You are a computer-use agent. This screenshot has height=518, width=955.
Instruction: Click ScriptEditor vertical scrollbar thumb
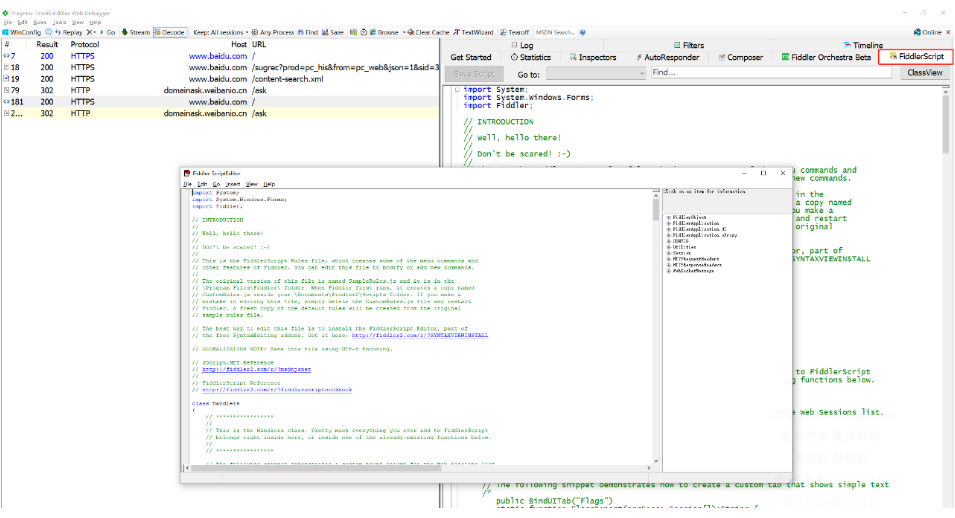pos(656,208)
